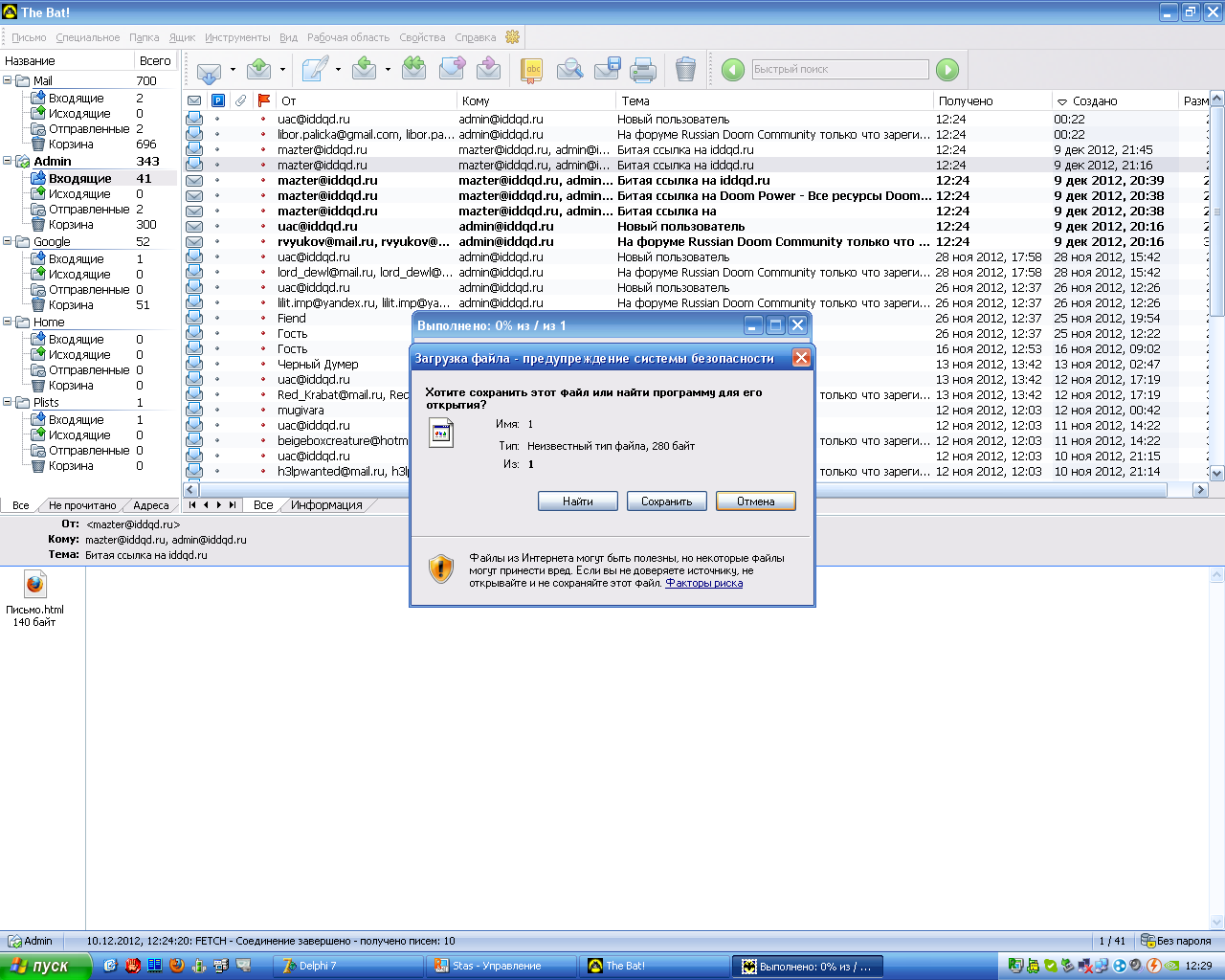The image size is (1225, 980).
Task: Click the get new mail toolbar icon
Action: click(209, 70)
